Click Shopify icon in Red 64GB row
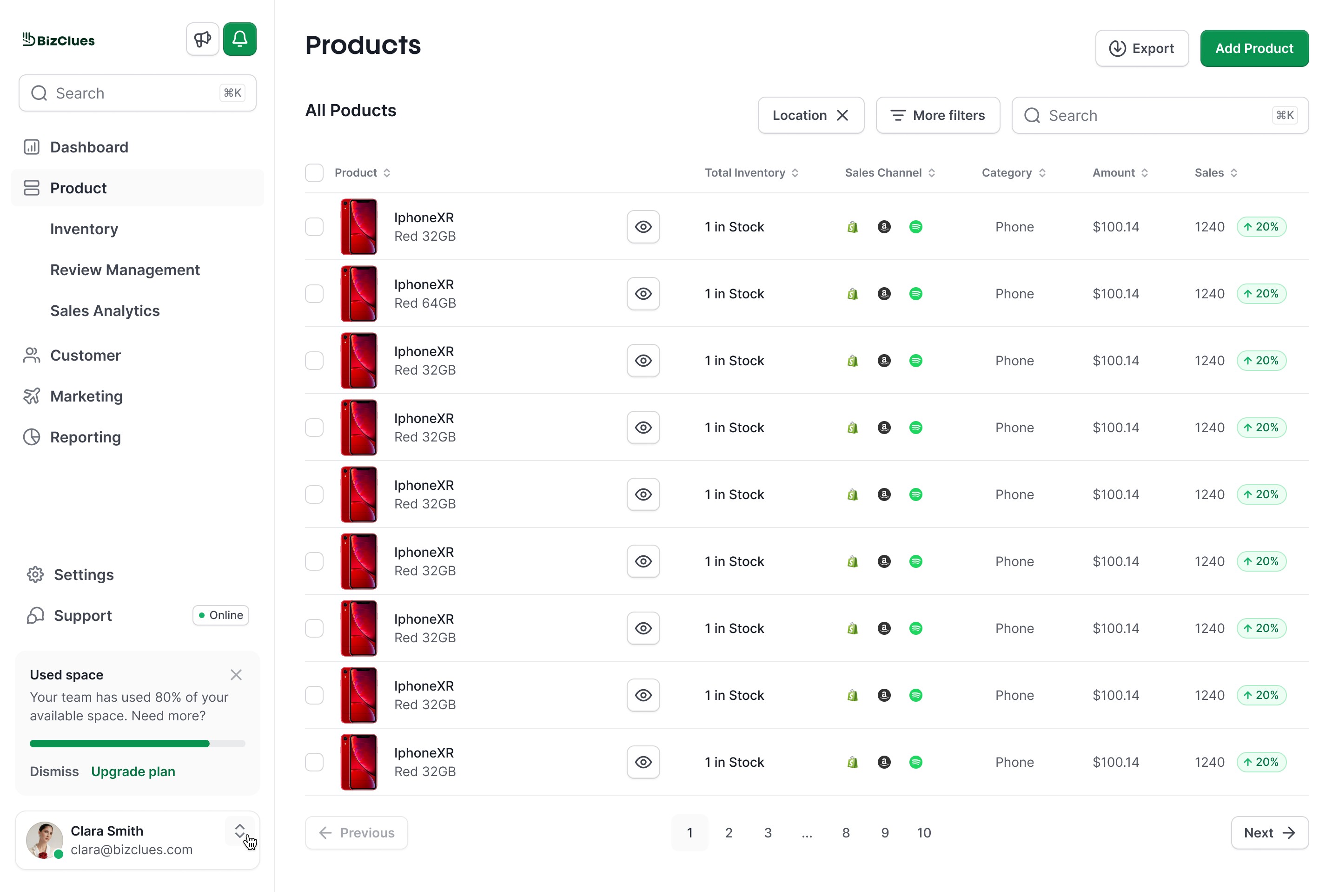 (x=854, y=294)
